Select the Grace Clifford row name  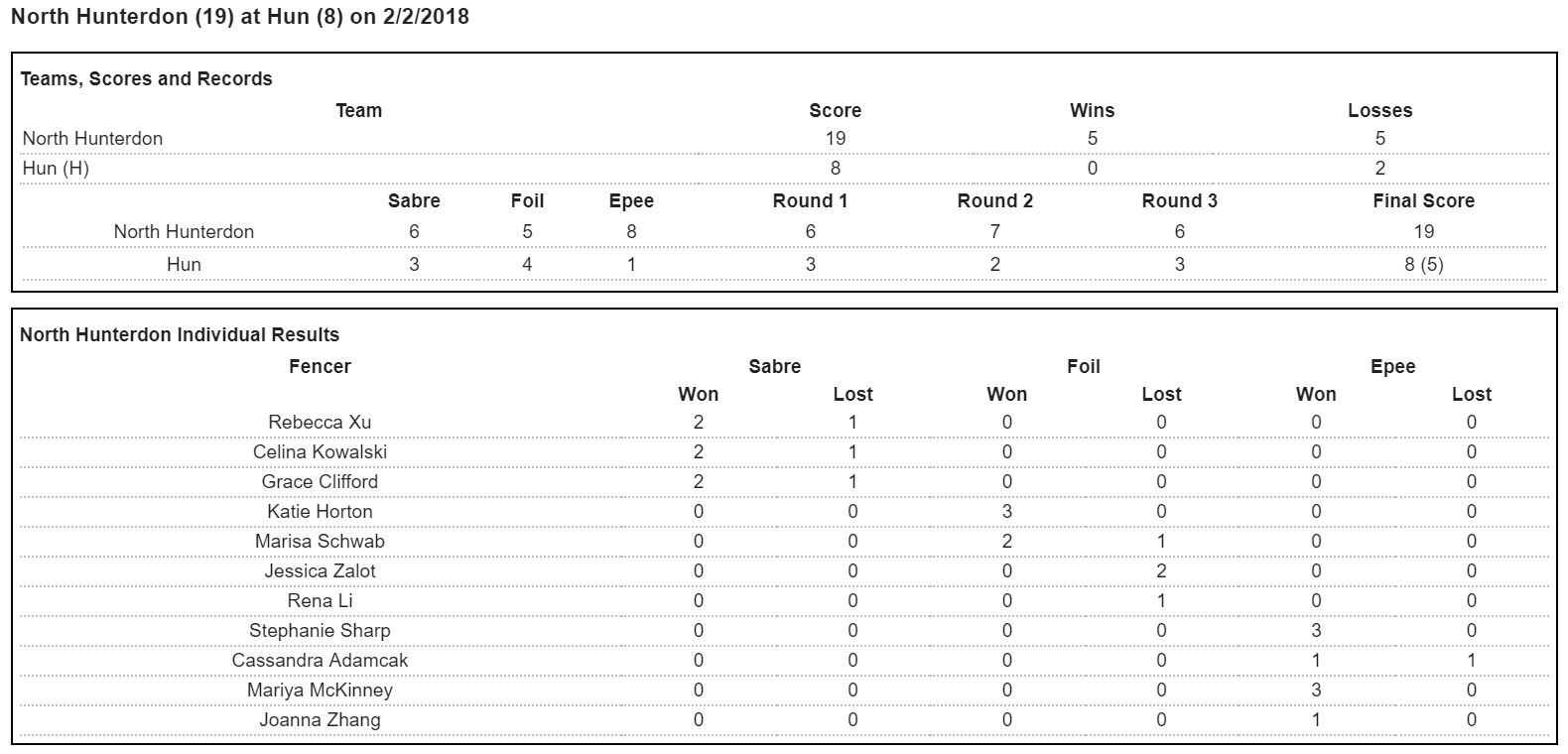click(320, 482)
